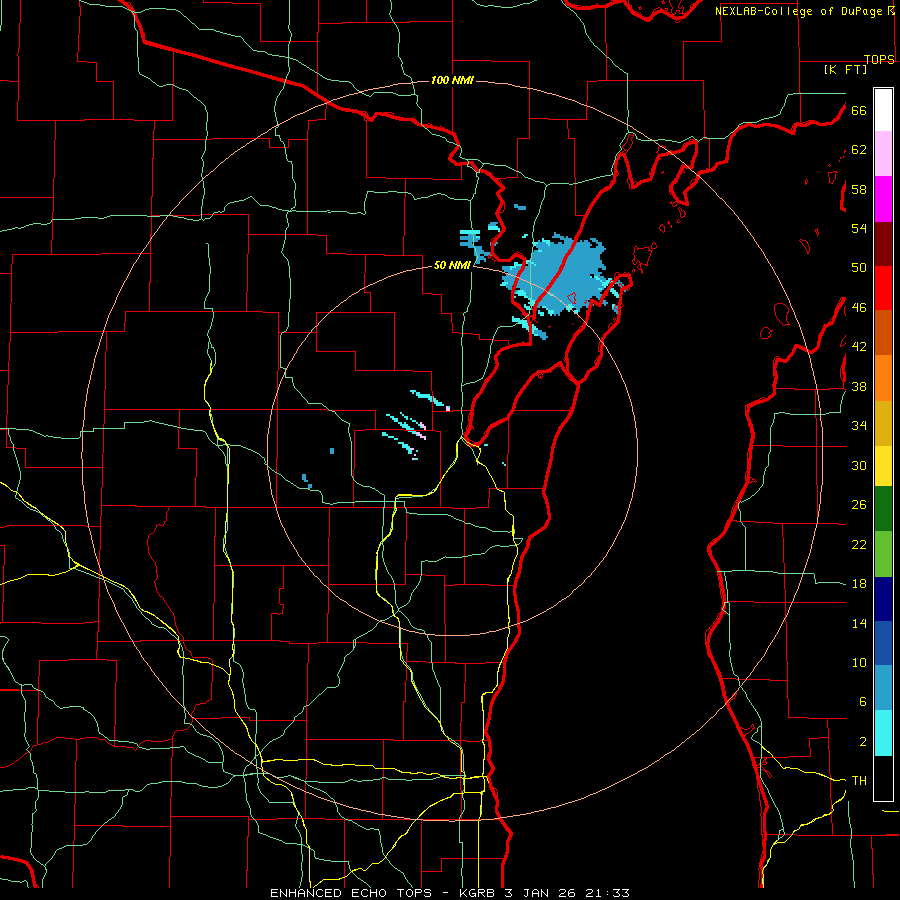
Task: Select the bright red legend segment
Action: [883, 288]
